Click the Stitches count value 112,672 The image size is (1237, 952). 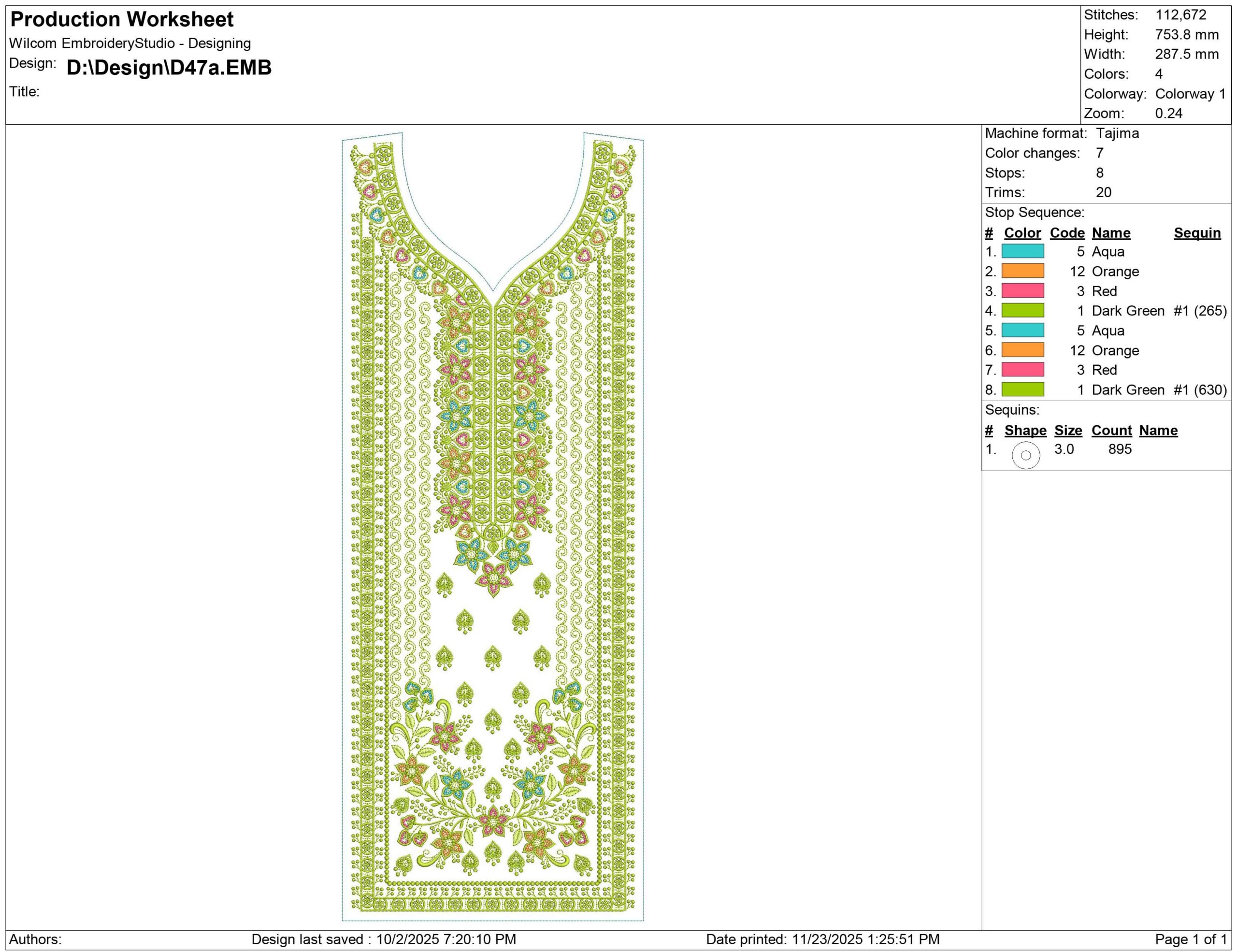click(1180, 14)
